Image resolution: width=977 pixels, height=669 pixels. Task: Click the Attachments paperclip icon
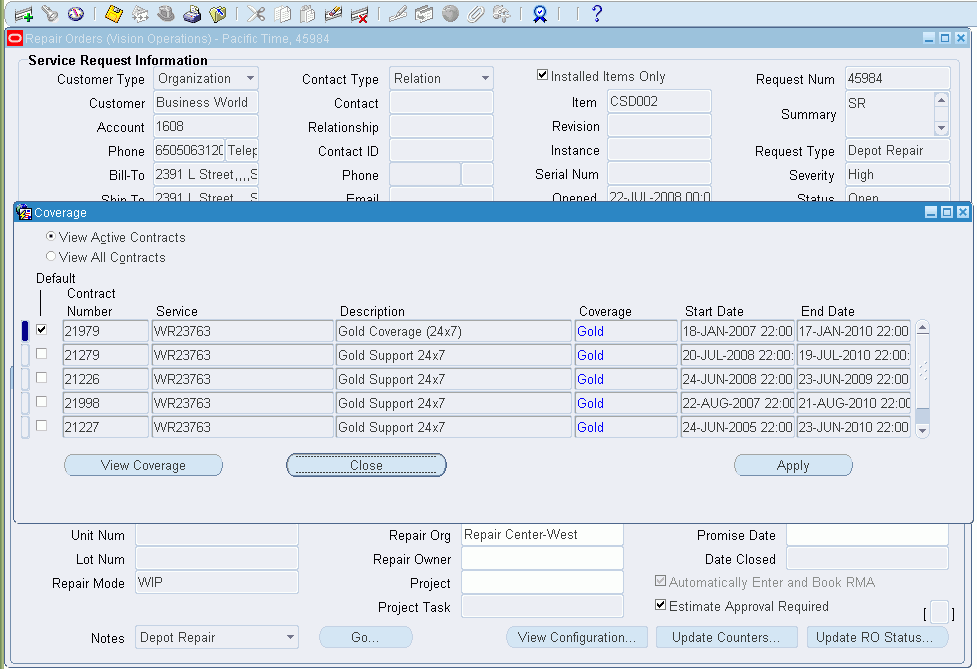coord(476,14)
